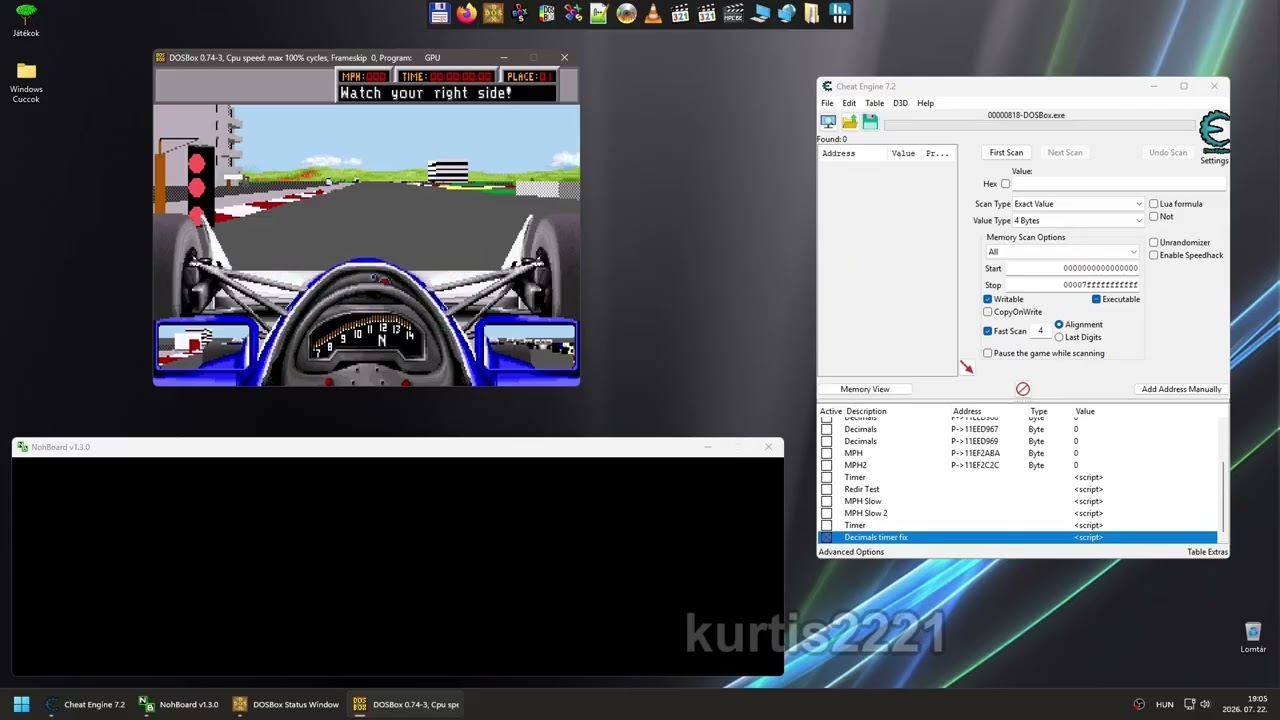Open the Value Type dropdown
The width and height of the screenshot is (1280, 720).
(x=1078, y=220)
